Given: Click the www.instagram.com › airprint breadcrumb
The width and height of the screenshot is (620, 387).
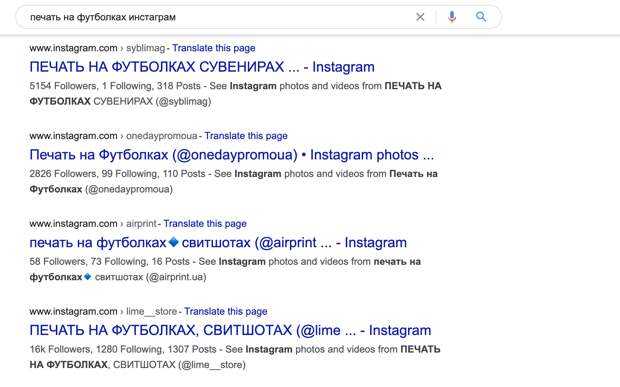Looking at the screenshot, I should 93,223.
